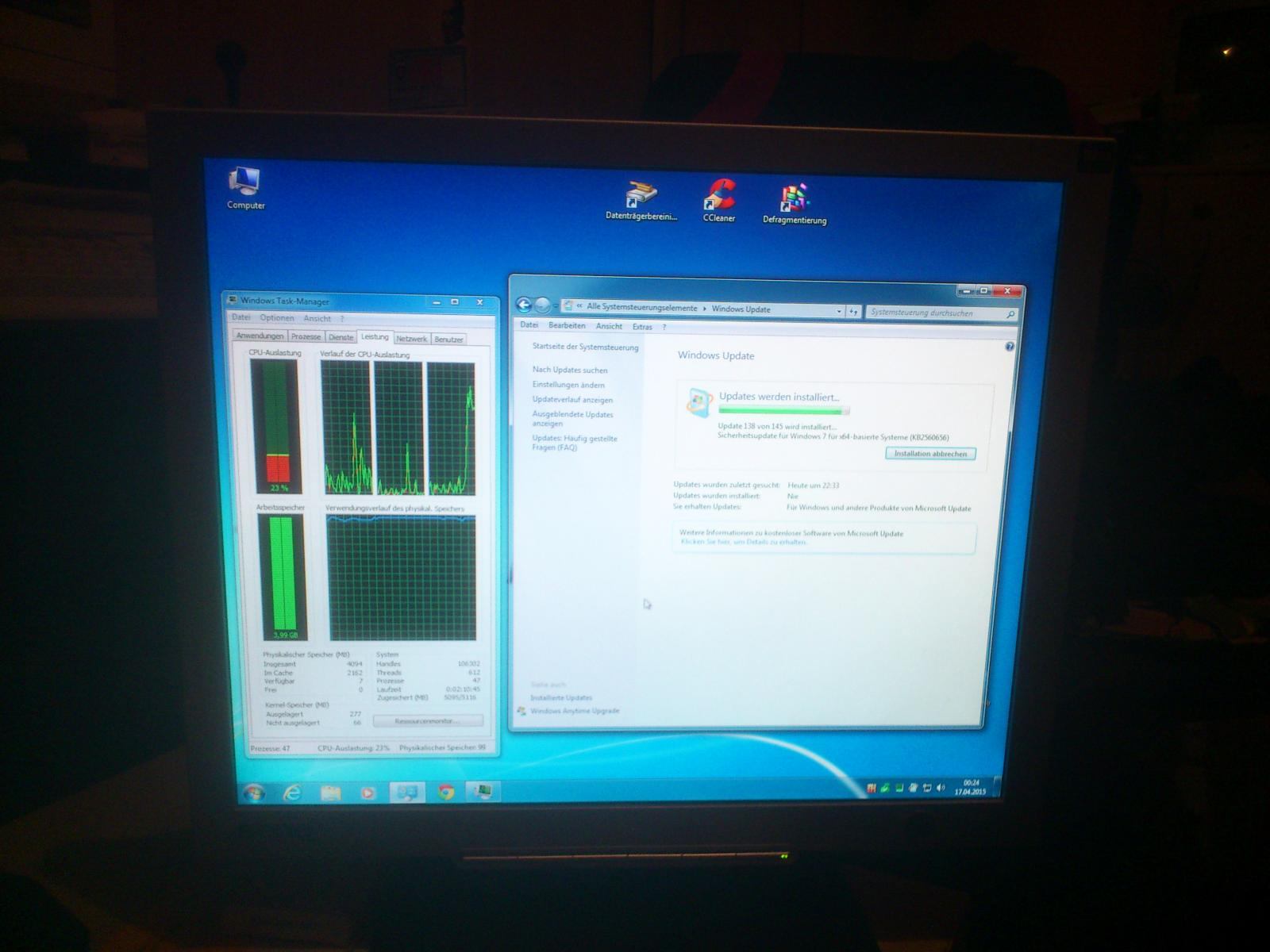The width and height of the screenshot is (1270, 952).
Task: Click the refresh button beside the address bar
Action: coord(854,312)
